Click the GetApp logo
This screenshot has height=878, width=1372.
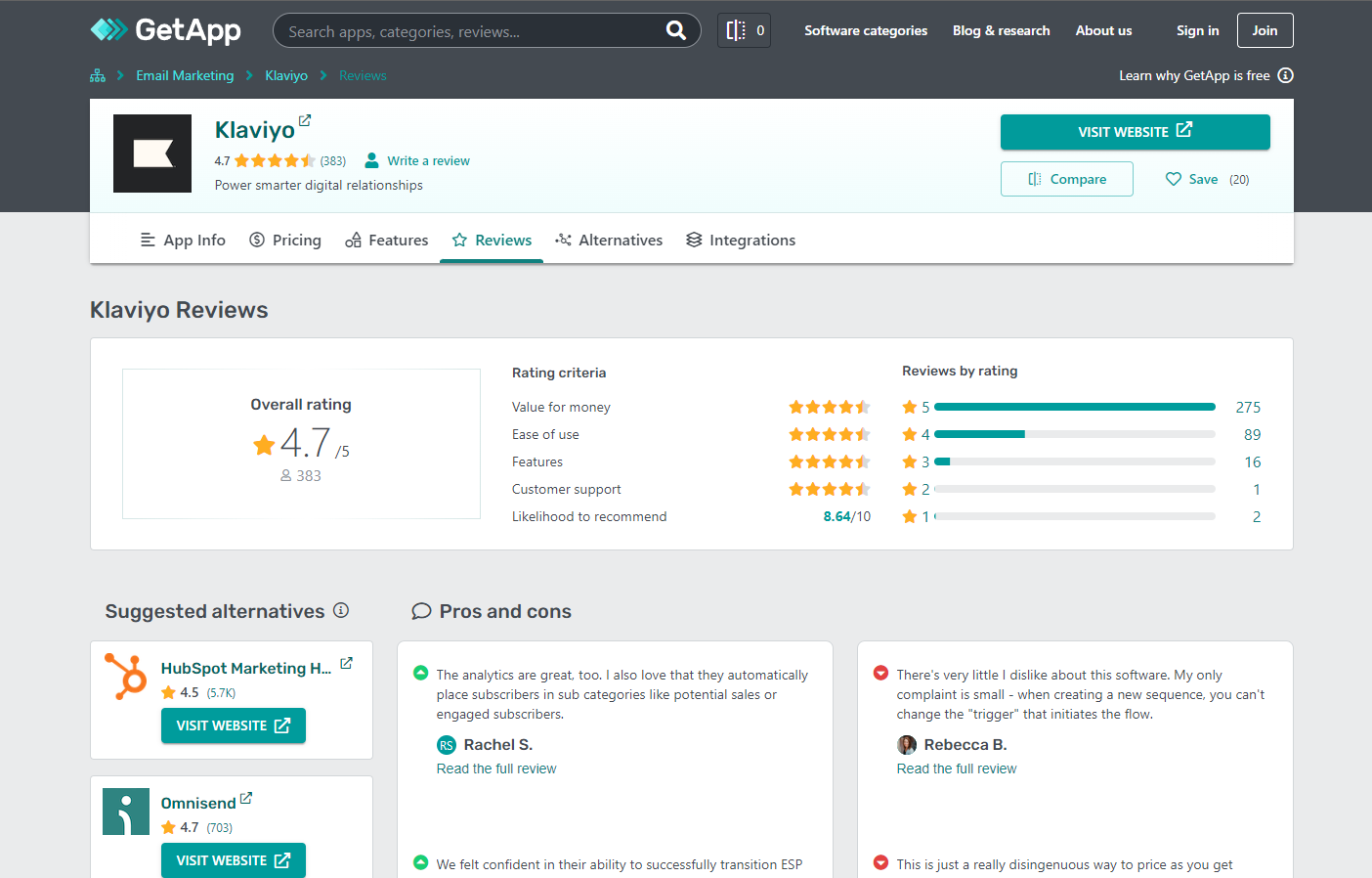pyautogui.click(x=165, y=30)
